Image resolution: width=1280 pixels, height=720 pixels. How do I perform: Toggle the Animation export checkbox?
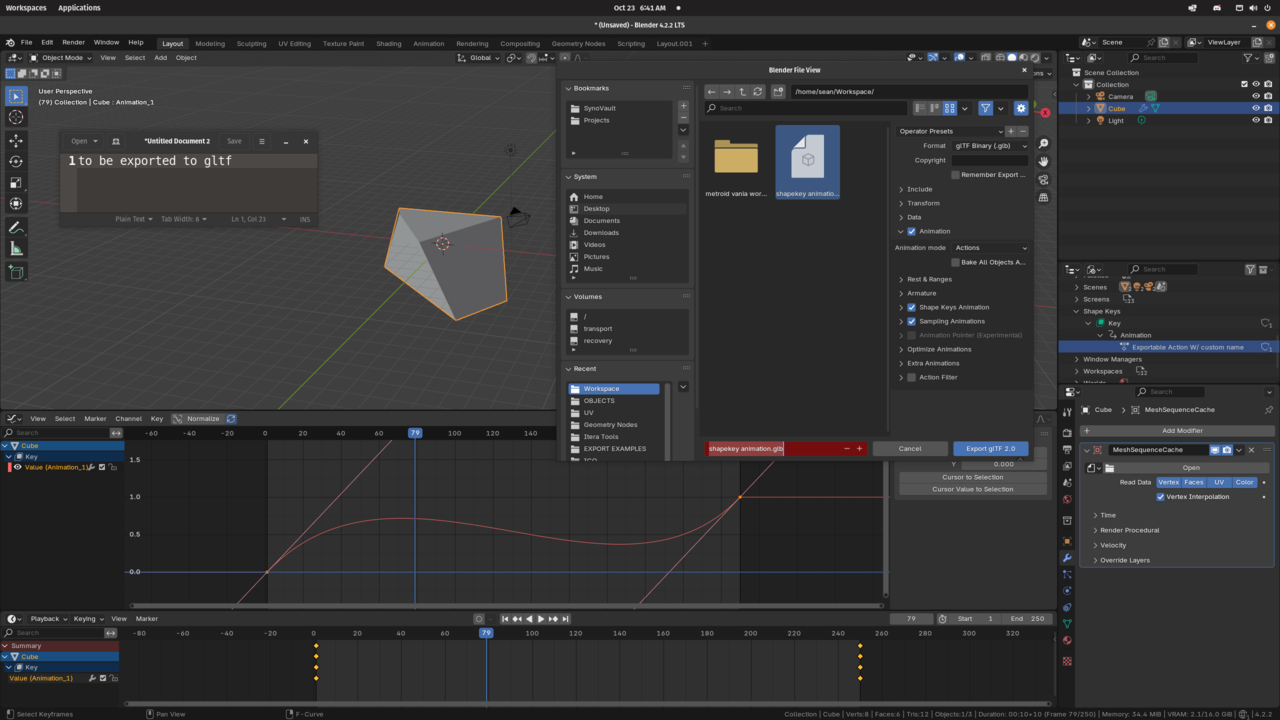coord(912,231)
